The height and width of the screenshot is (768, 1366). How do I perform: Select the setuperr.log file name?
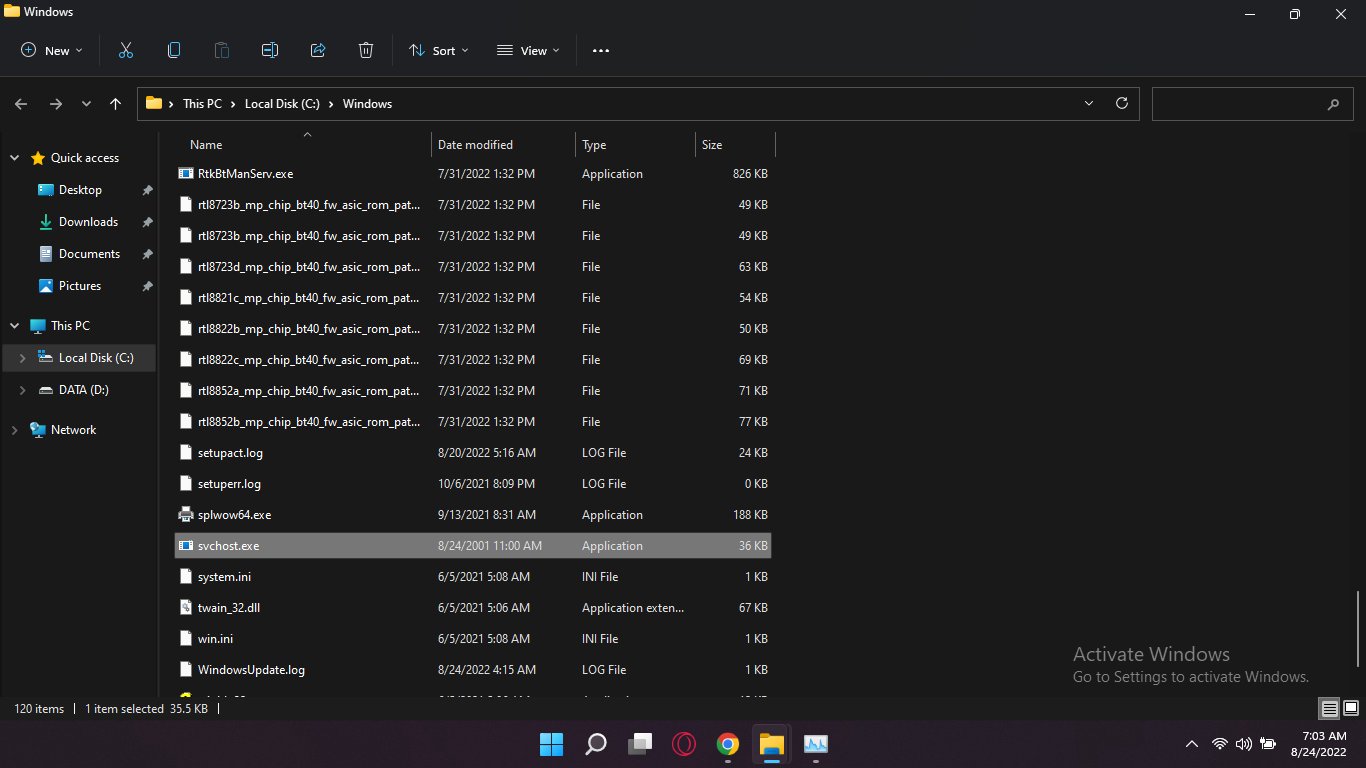click(x=229, y=484)
